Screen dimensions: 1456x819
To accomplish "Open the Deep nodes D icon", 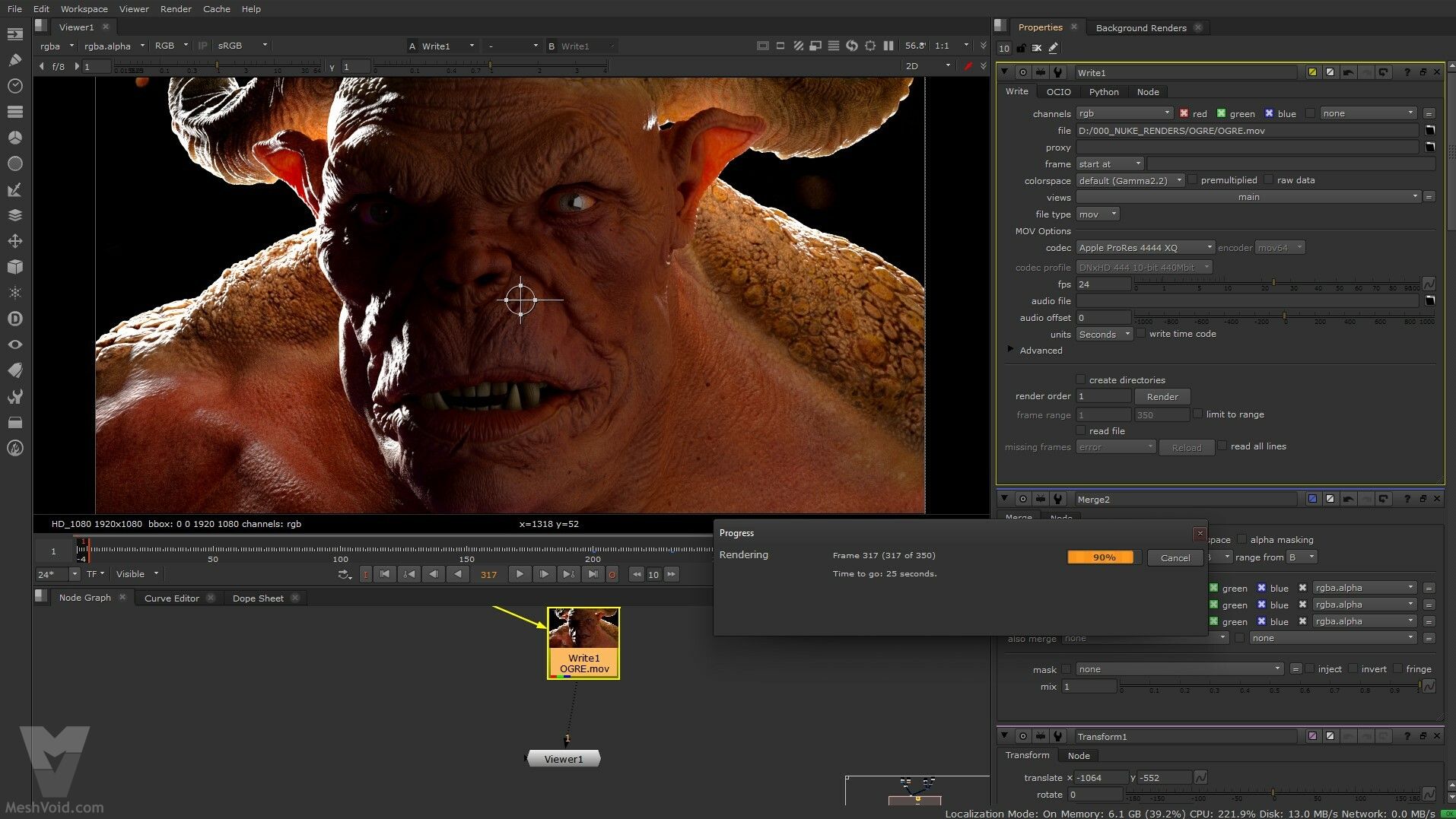I will click(14, 319).
